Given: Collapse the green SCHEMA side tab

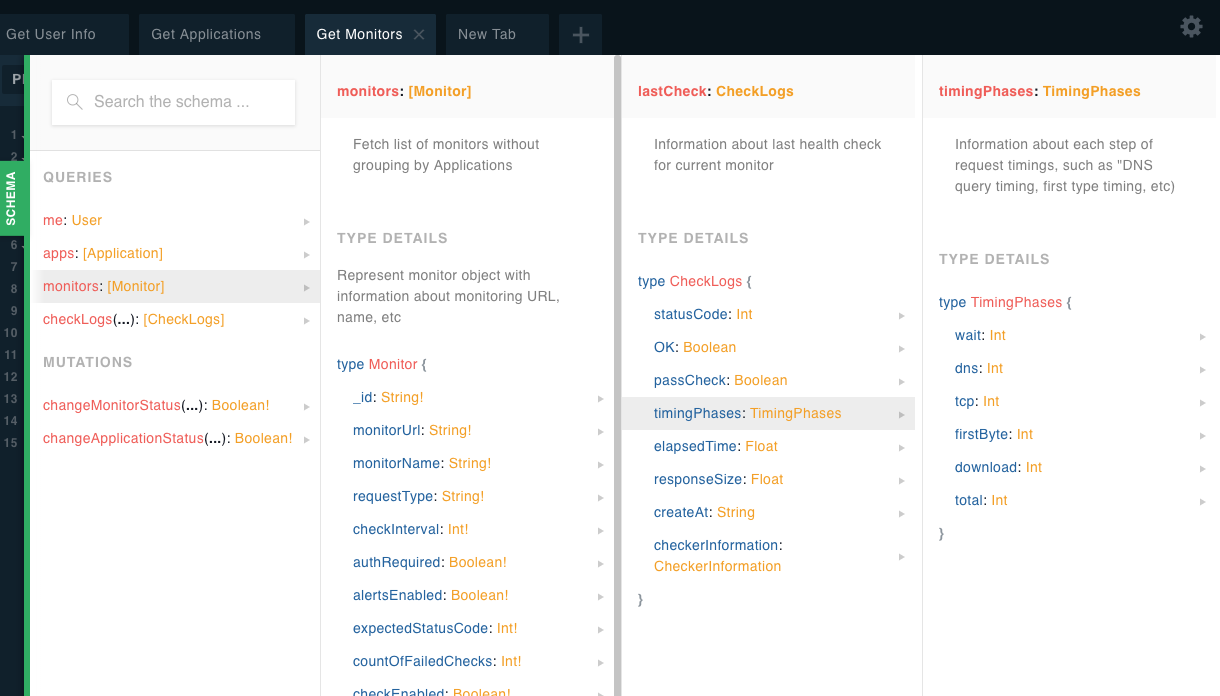Looking at the screenshot, I should (x=12, y=197).
